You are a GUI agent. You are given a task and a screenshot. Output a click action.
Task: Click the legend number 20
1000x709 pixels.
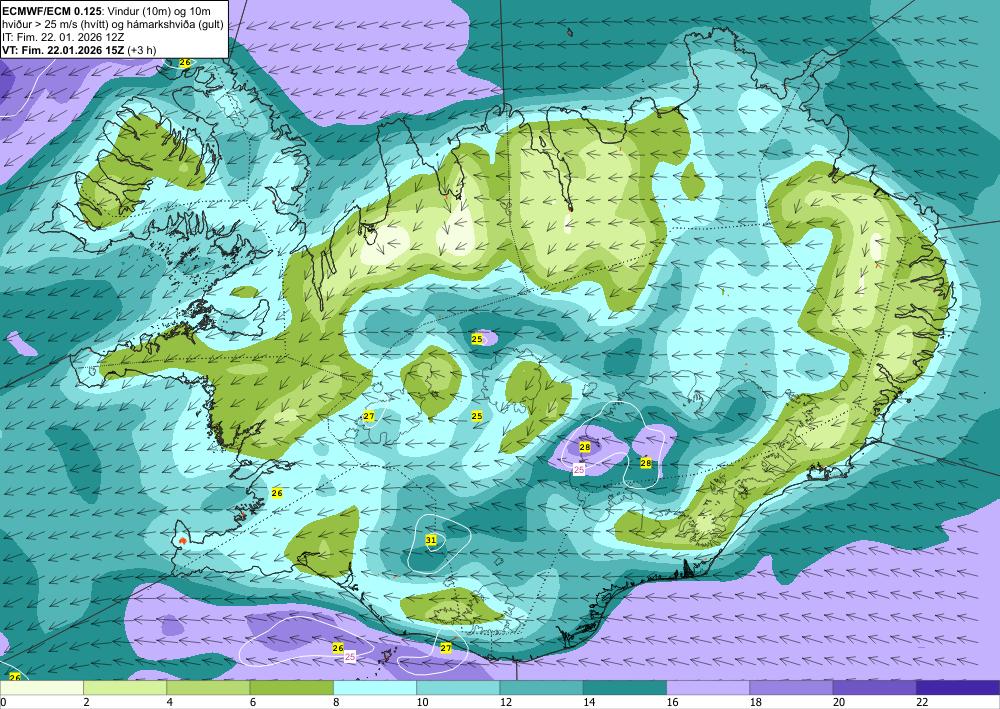pyautogui.click(x=839, y=702)
